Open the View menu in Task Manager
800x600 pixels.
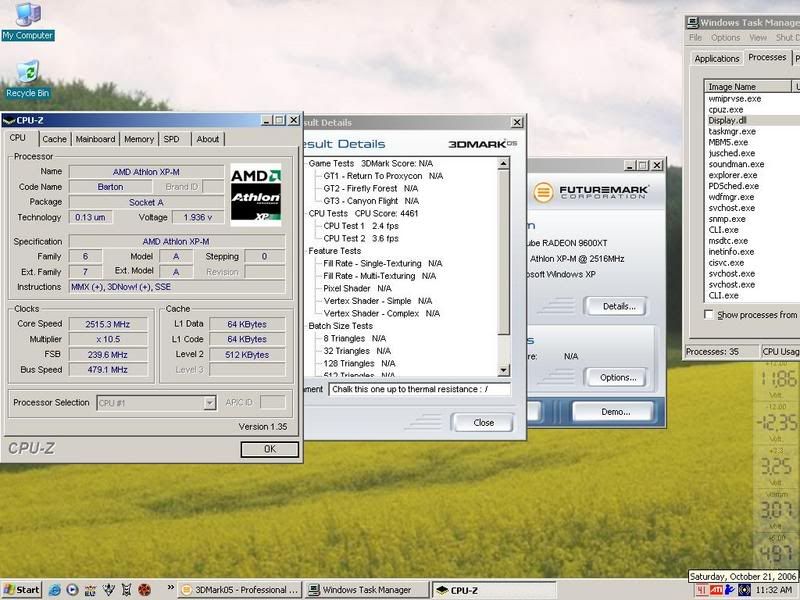pyautogui.click(x=758, y=38)
